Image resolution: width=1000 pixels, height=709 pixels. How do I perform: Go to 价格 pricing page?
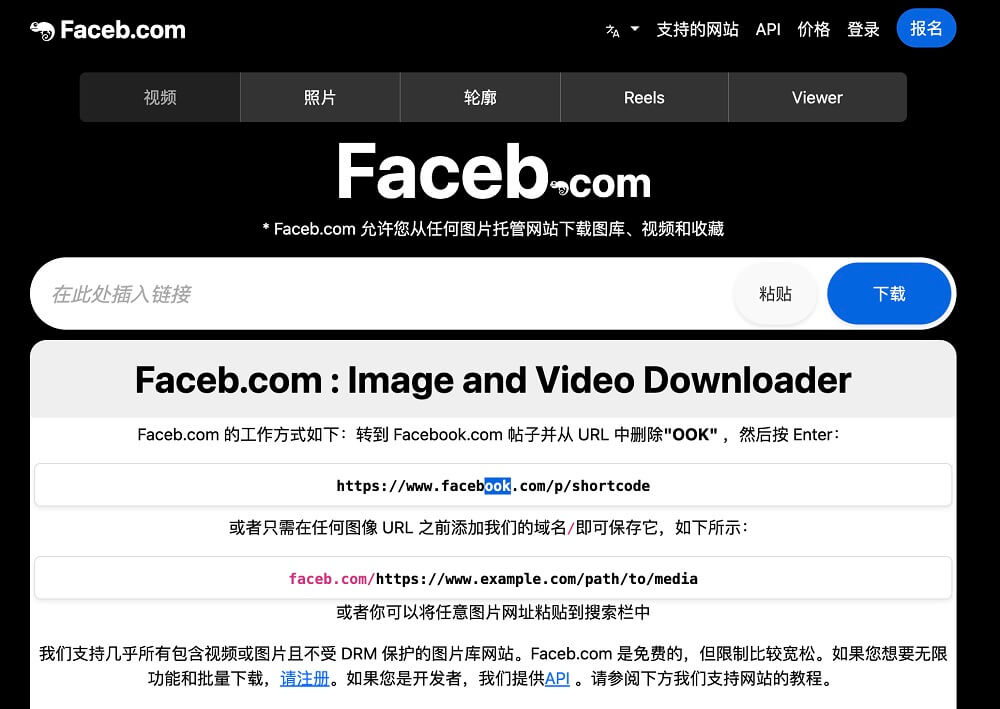[x=814, y=29]
